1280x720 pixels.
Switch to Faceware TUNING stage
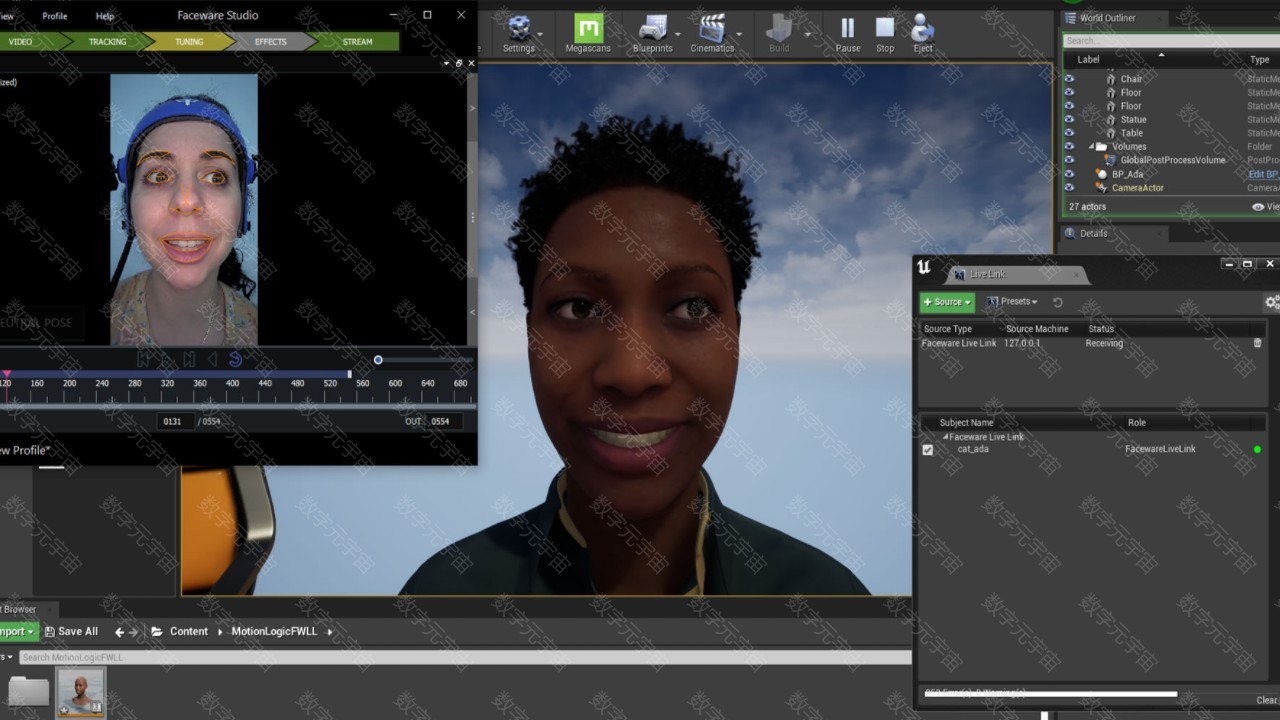pyautogui.click(x=189, y=42)
